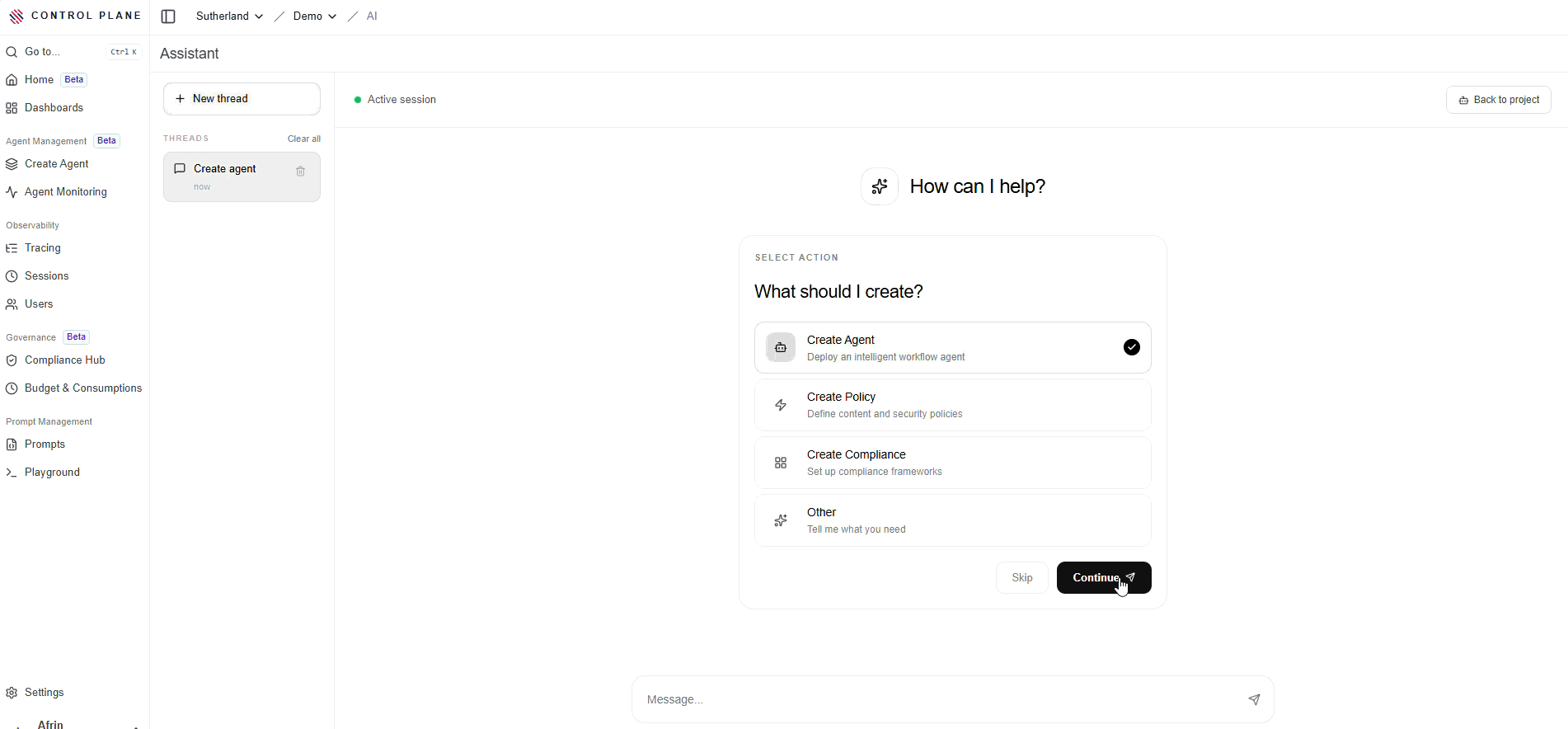Click Back to project button
The width and height of the screenshot is (1568, 729).
coord(1499,100)
